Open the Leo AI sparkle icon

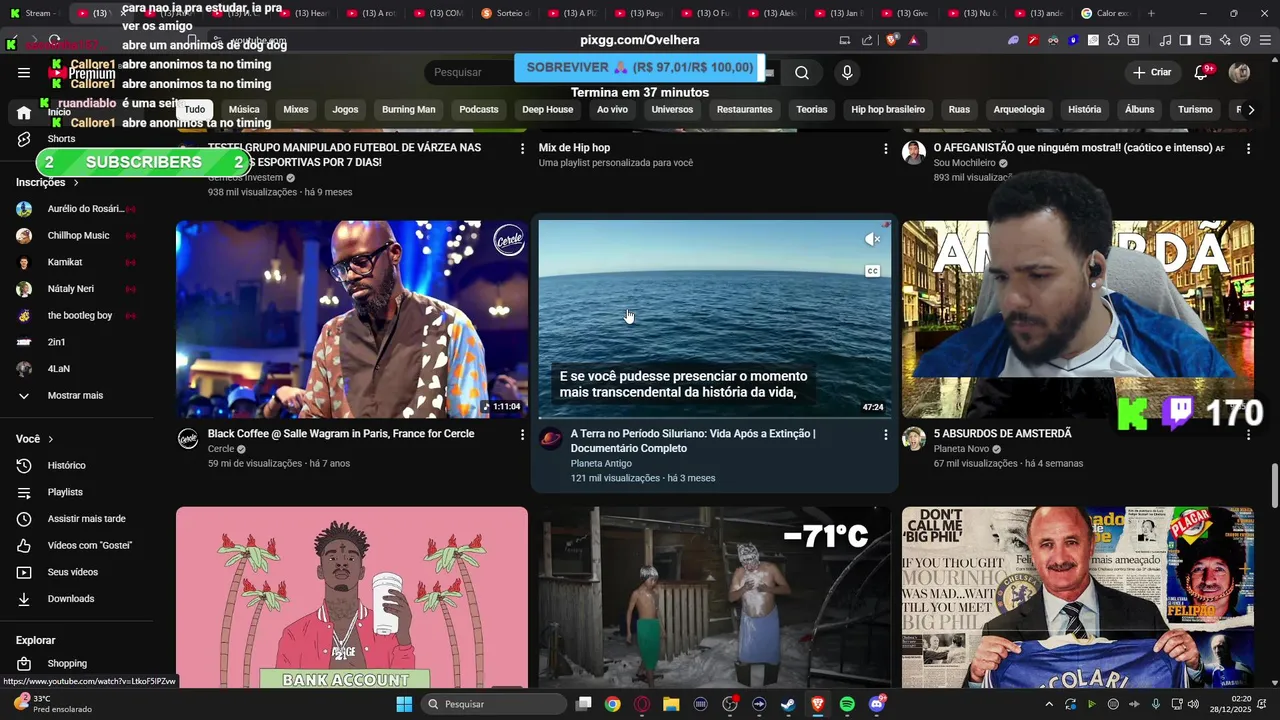point(1225,40)
